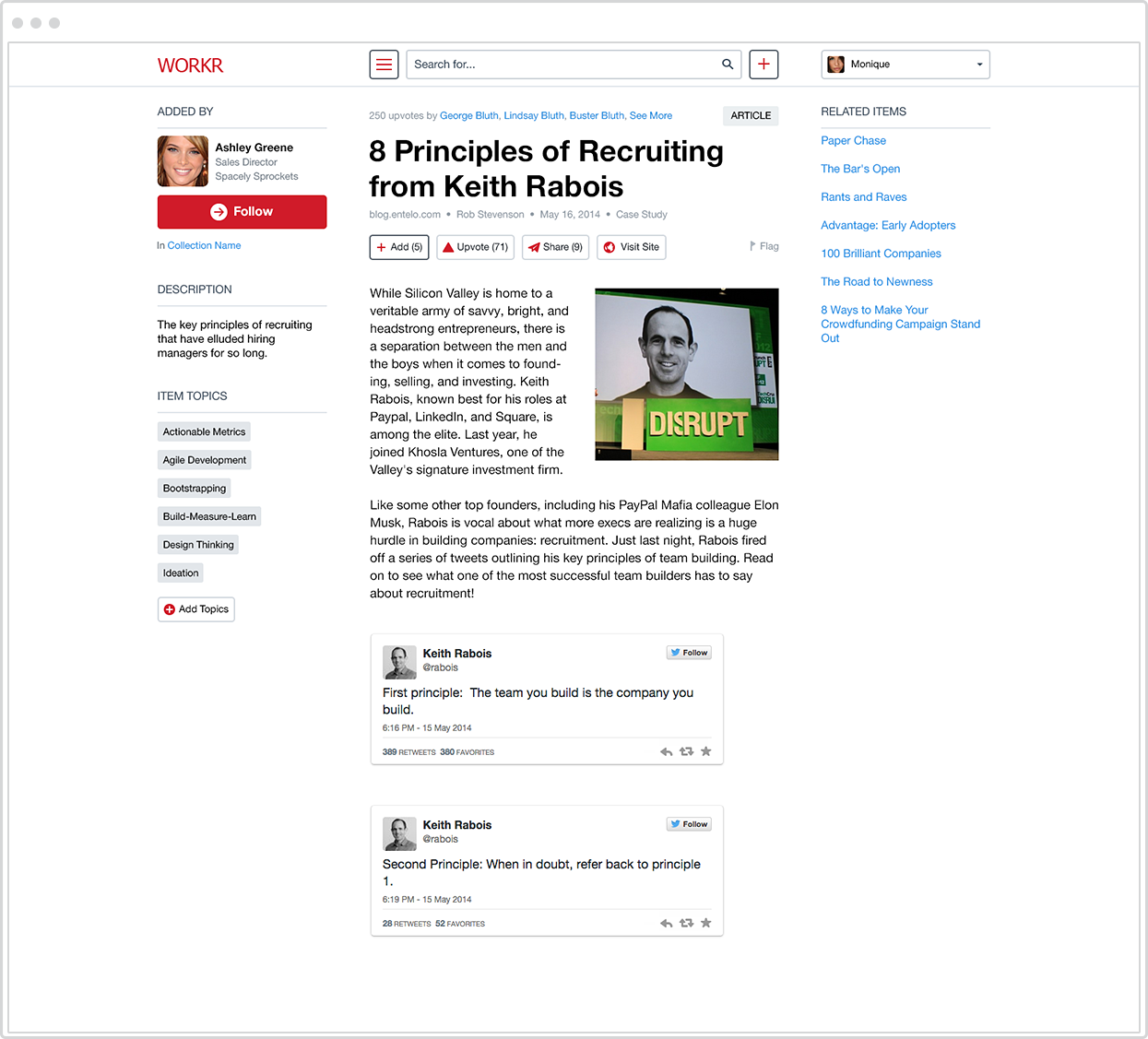1148x1039 pixels.
Task: Open George Bluth upvoter link
Action: point(468,116)
